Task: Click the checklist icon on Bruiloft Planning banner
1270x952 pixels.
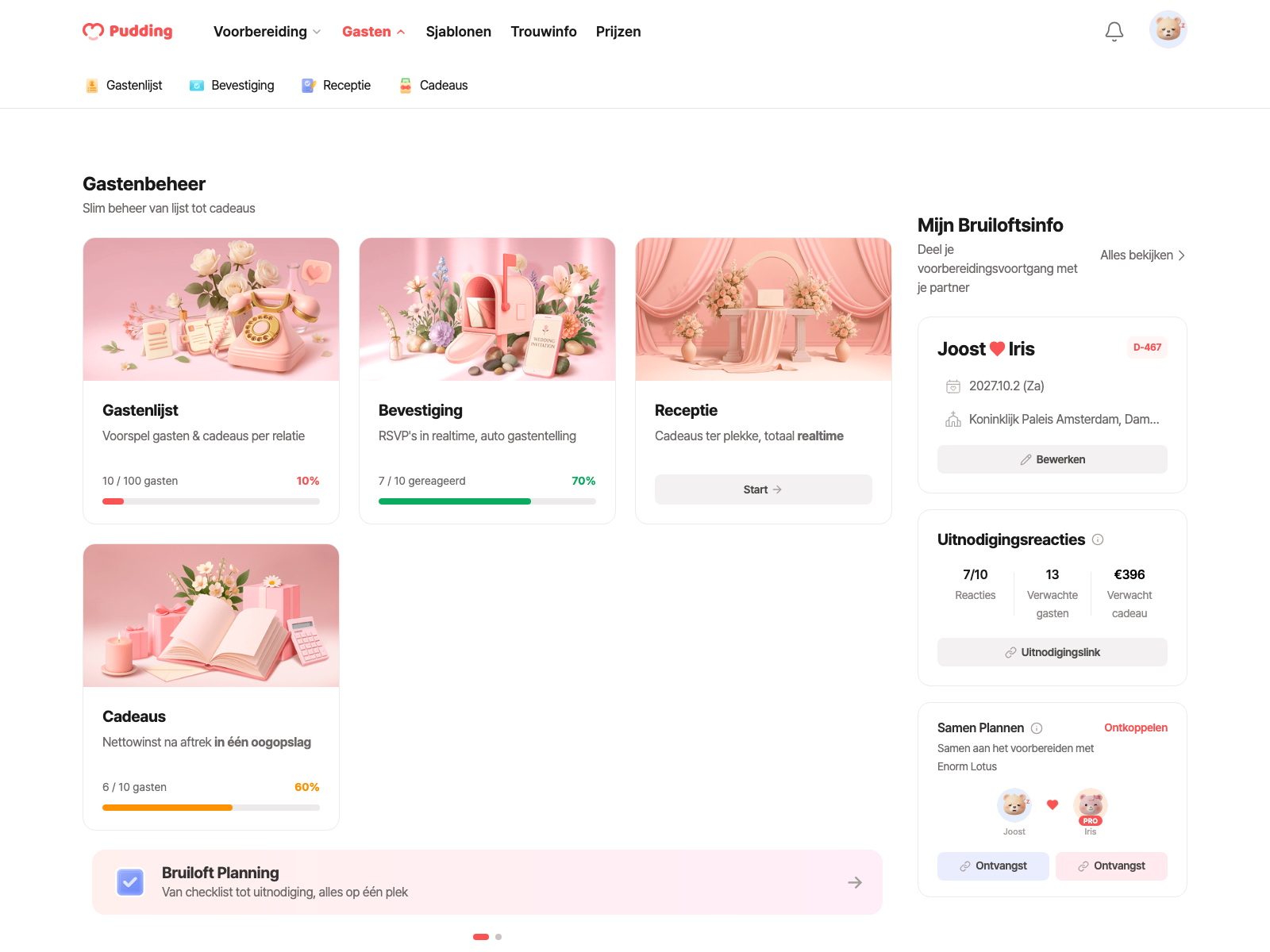Action: tap(130, 882)
